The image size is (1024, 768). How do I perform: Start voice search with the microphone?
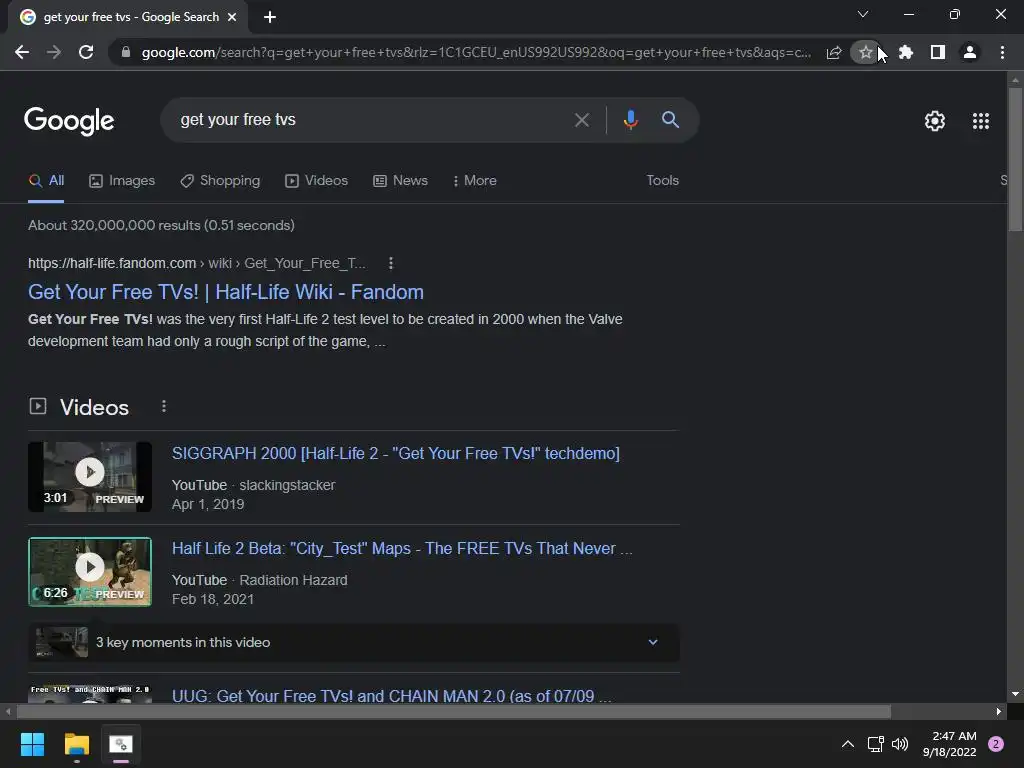pyautogui.click(x=630, y=120)
